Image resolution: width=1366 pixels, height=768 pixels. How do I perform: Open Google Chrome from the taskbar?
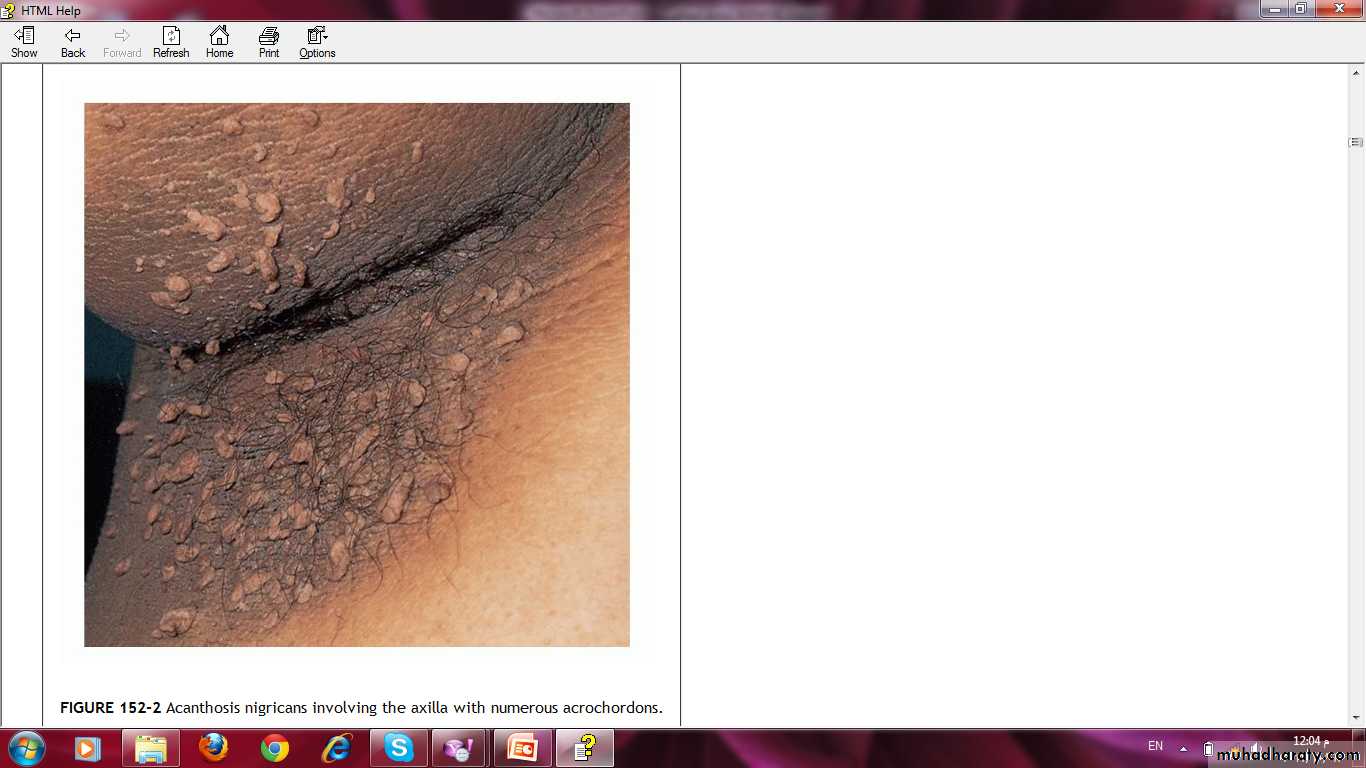[275, 748]
